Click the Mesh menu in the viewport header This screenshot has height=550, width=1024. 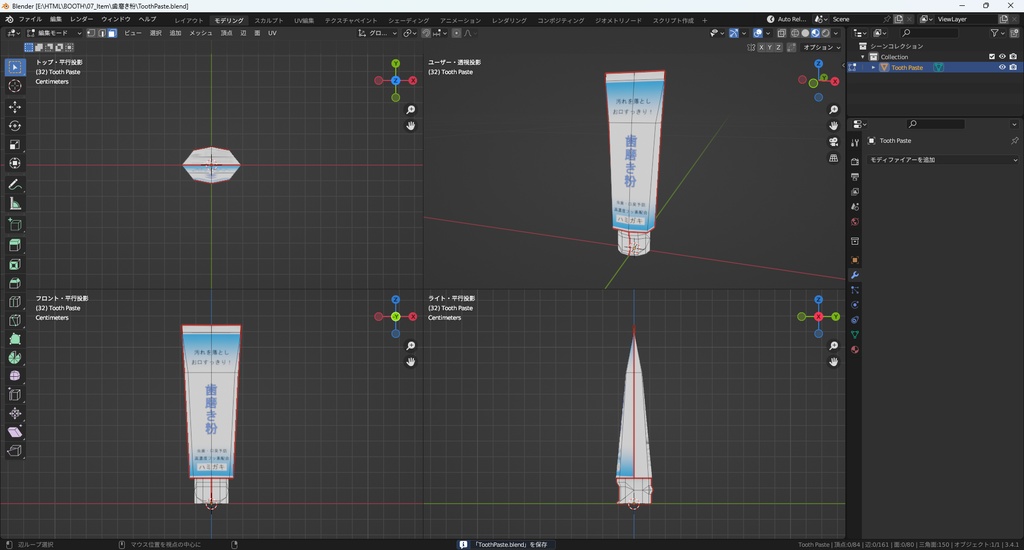(201, 33)
